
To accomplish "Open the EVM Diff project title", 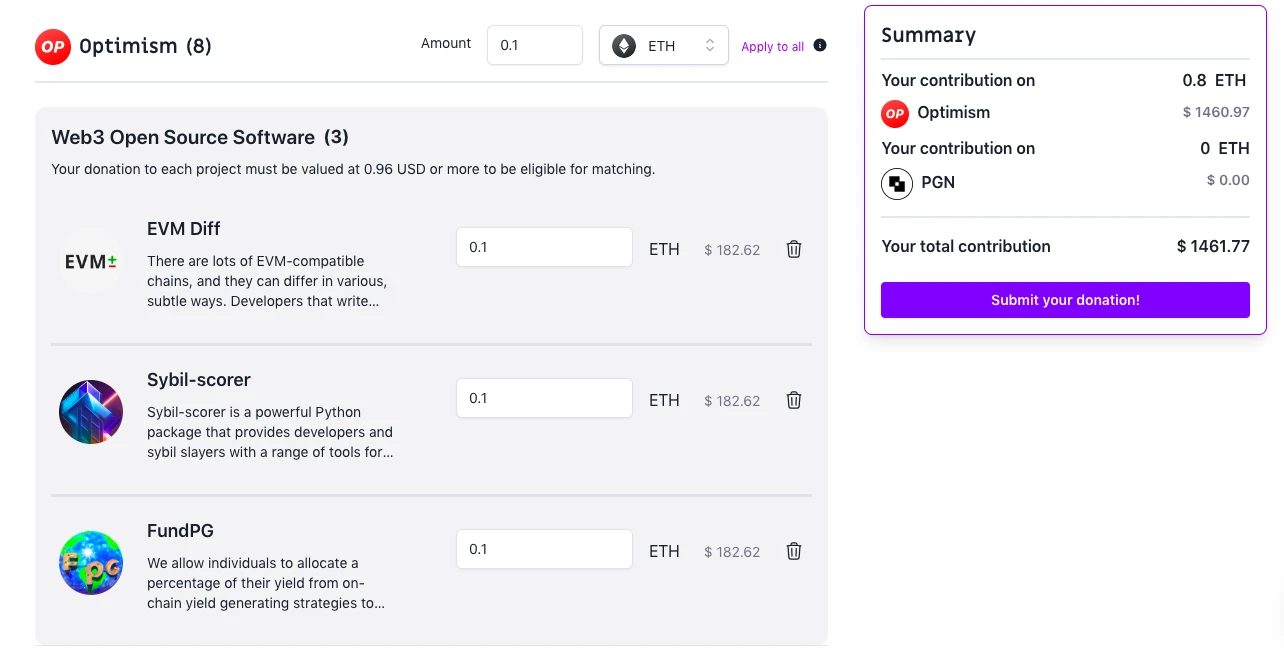I will (x=184, y=229).
